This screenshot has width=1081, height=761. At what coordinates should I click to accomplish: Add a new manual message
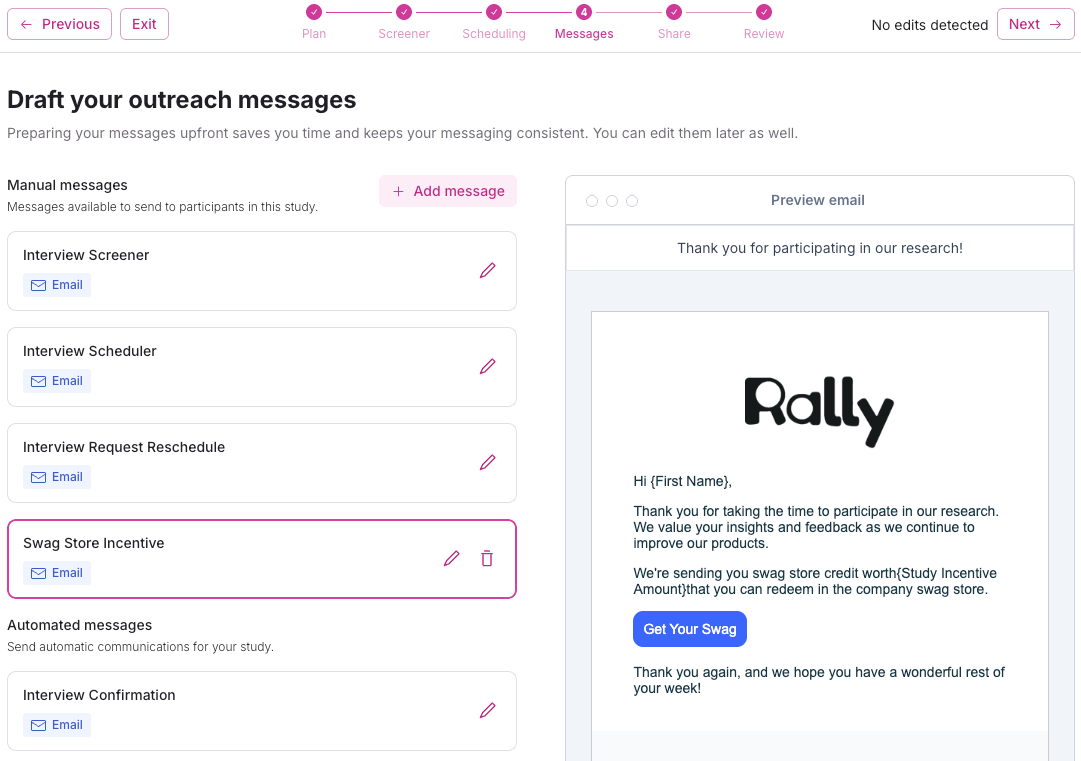pyautogui.click(x=448, y=191)
